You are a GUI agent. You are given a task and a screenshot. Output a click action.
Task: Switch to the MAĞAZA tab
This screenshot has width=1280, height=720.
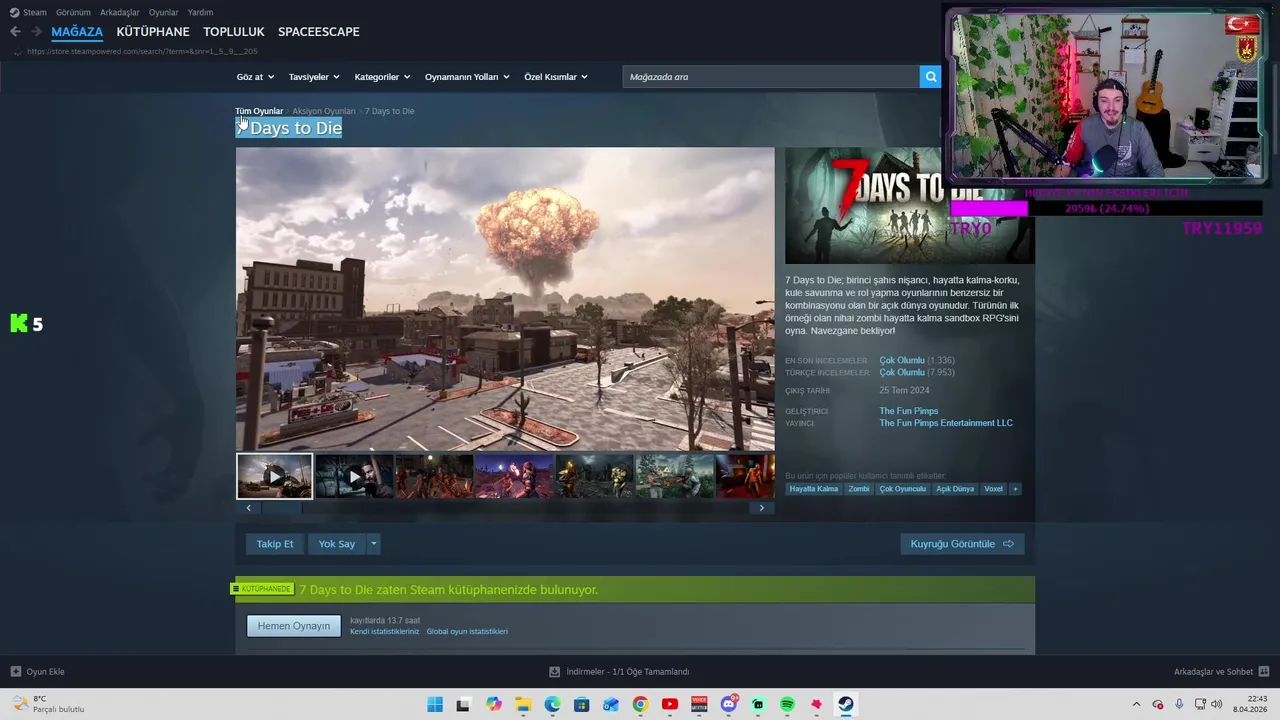(77, 32)
